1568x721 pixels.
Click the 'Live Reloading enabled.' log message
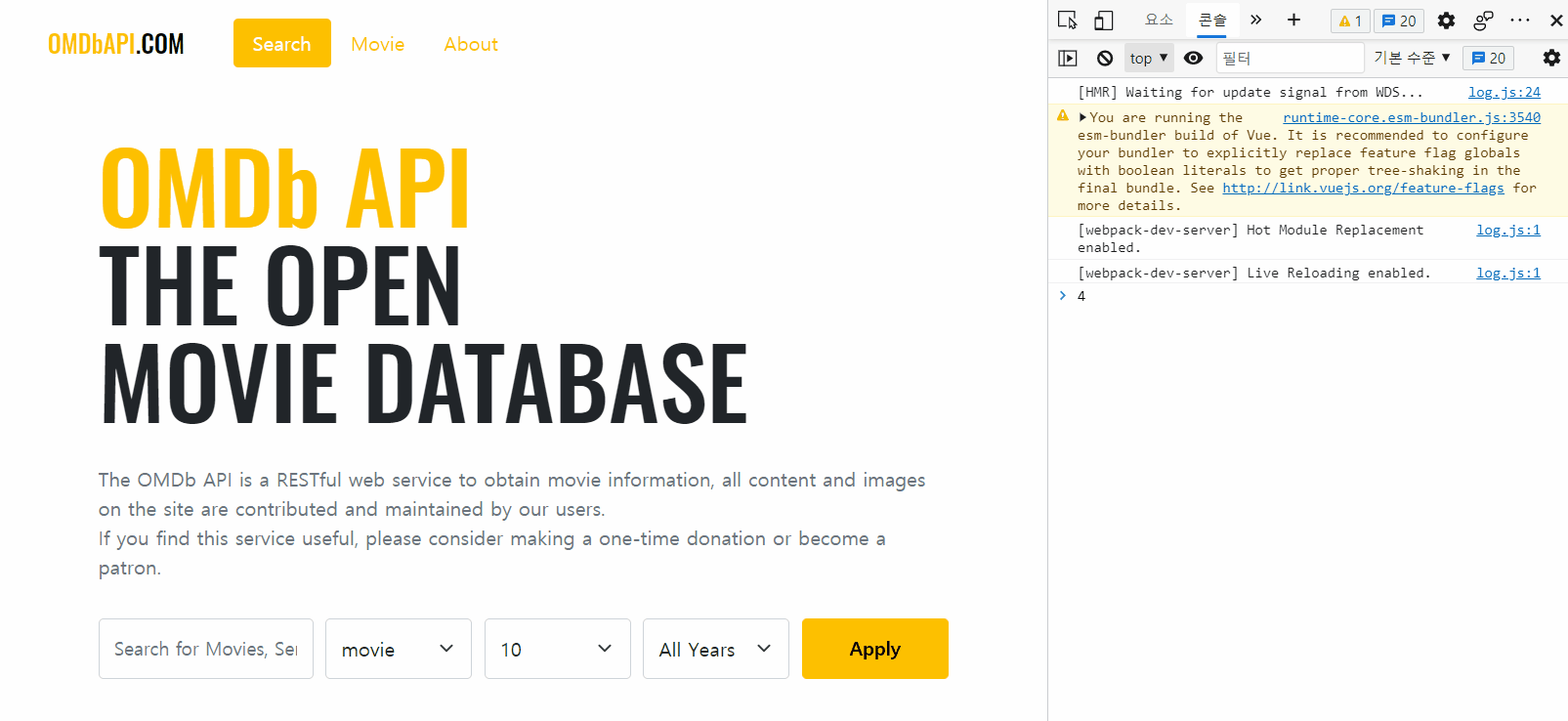pos(1253,273)
